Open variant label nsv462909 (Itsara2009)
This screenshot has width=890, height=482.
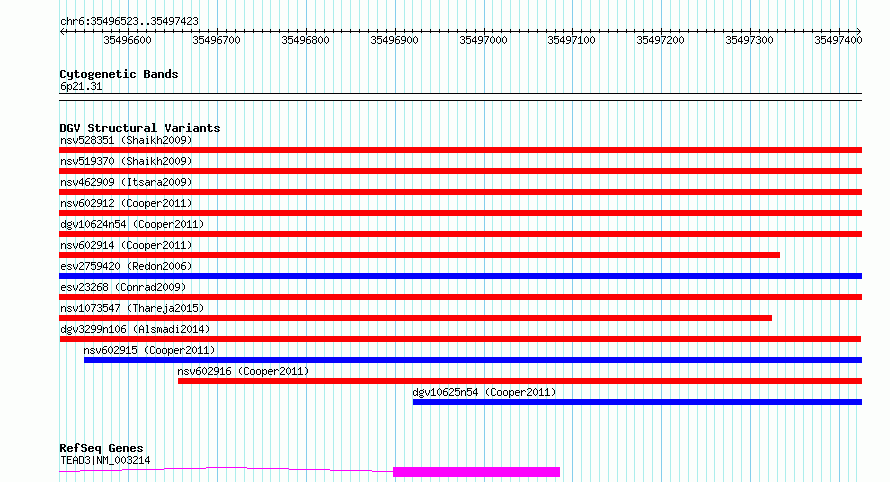pyautogui.click(x=126, y=182)
